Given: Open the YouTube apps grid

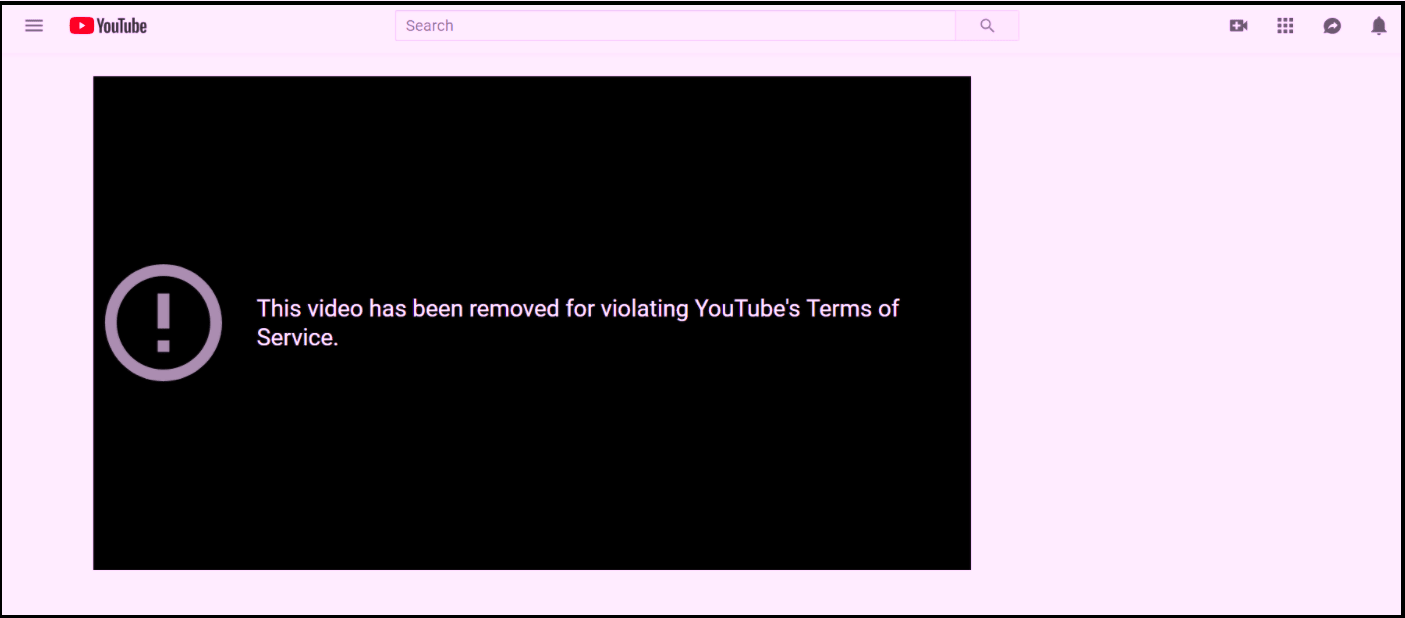Looking at the screenshot, I should click(1285, 26).
